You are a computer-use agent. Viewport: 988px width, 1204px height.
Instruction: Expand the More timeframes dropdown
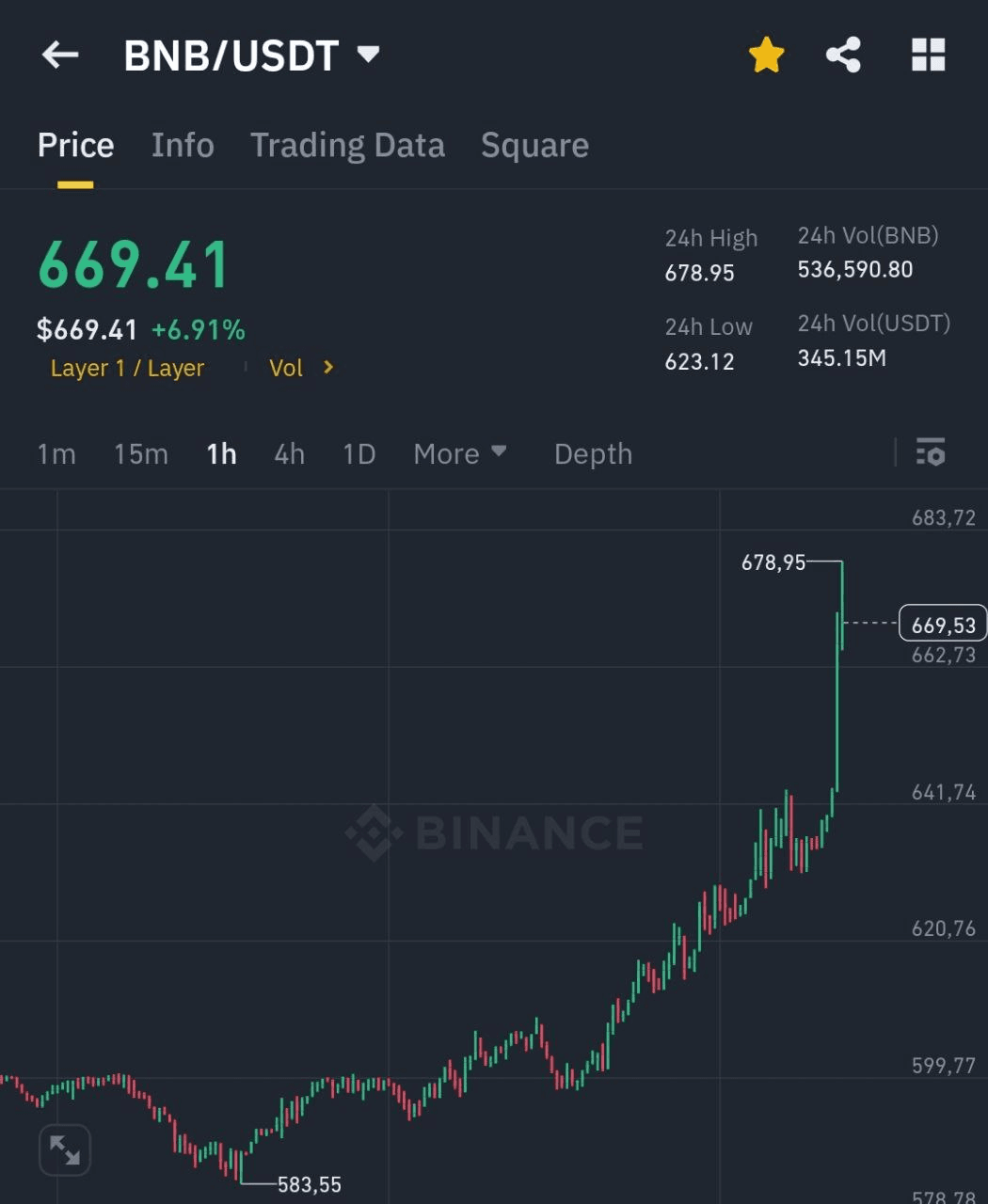tap(460, 454)
